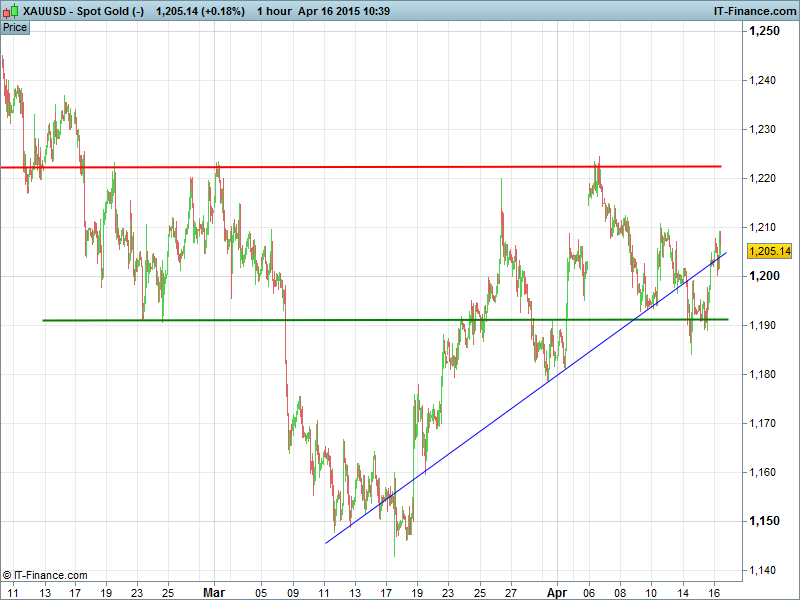
Task: Click the 1,170 price axis label
Action: coord(765,424)
